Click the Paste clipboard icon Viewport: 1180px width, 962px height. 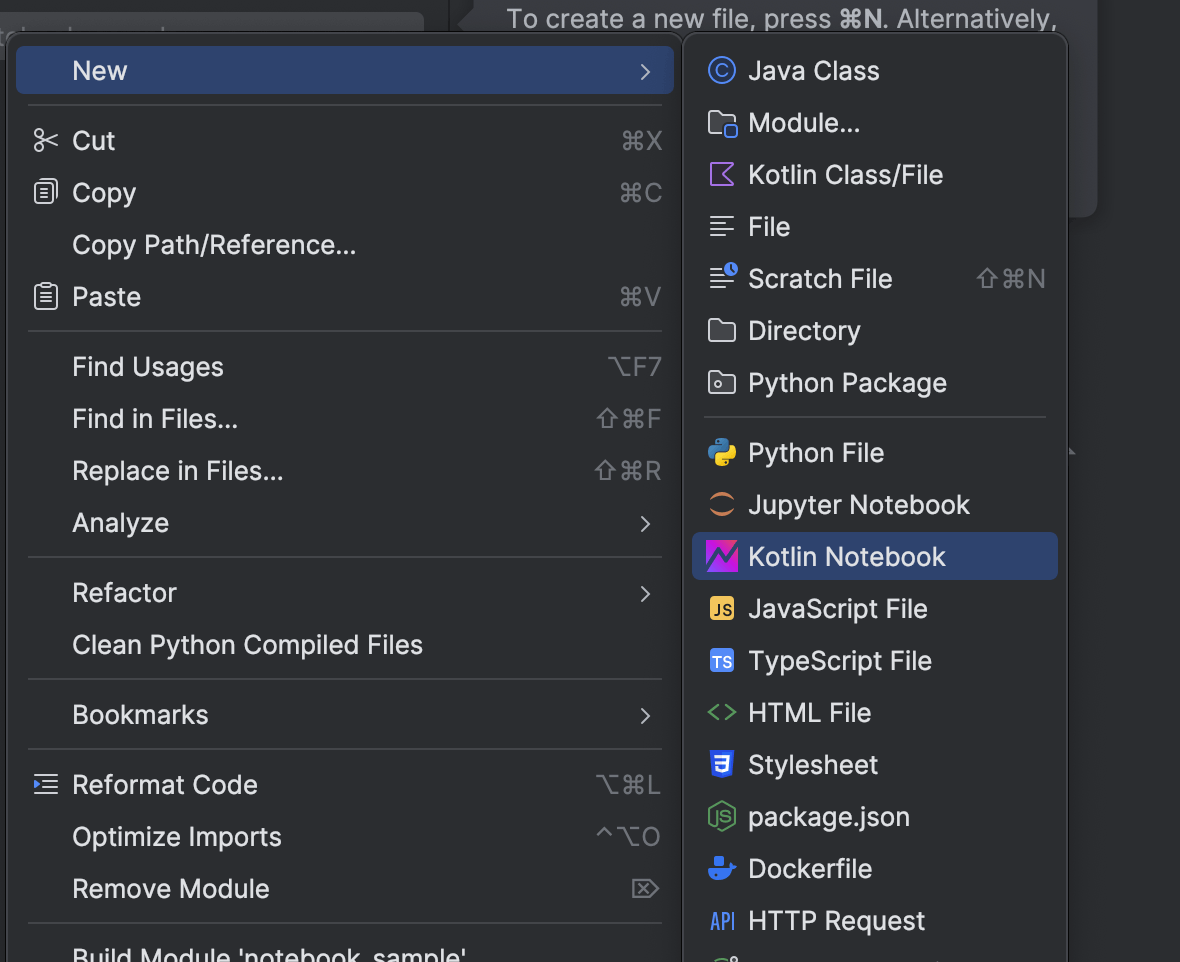pyautogui.click(x=46, y=296)
